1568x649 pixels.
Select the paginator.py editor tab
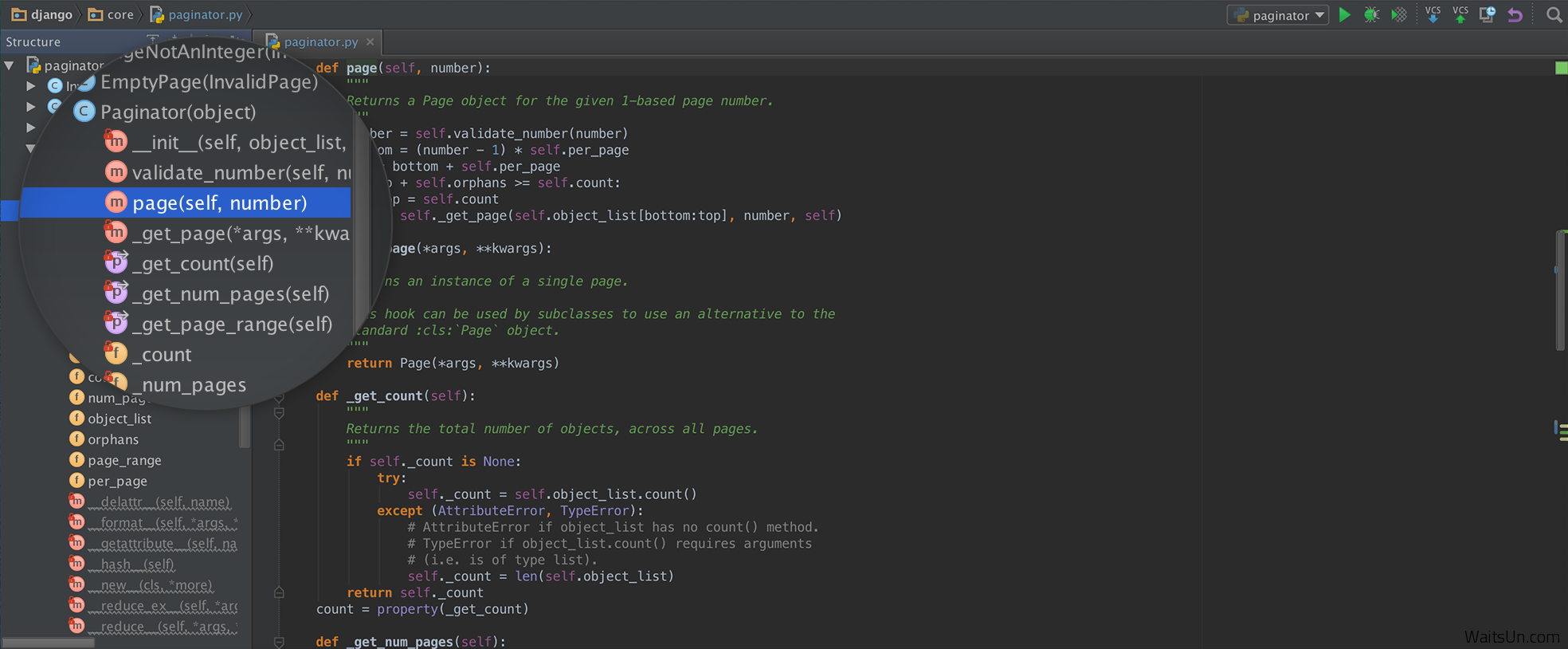pos(320,42)
